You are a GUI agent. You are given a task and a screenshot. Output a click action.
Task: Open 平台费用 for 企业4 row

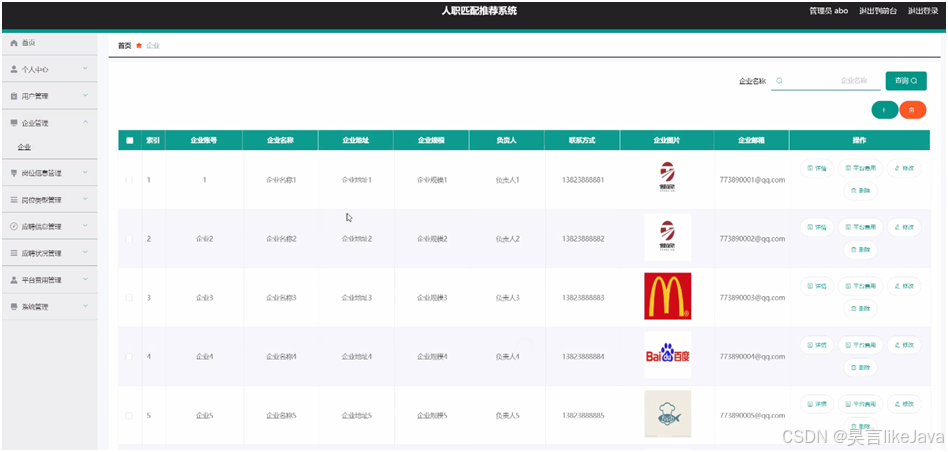tap(860, 345)
